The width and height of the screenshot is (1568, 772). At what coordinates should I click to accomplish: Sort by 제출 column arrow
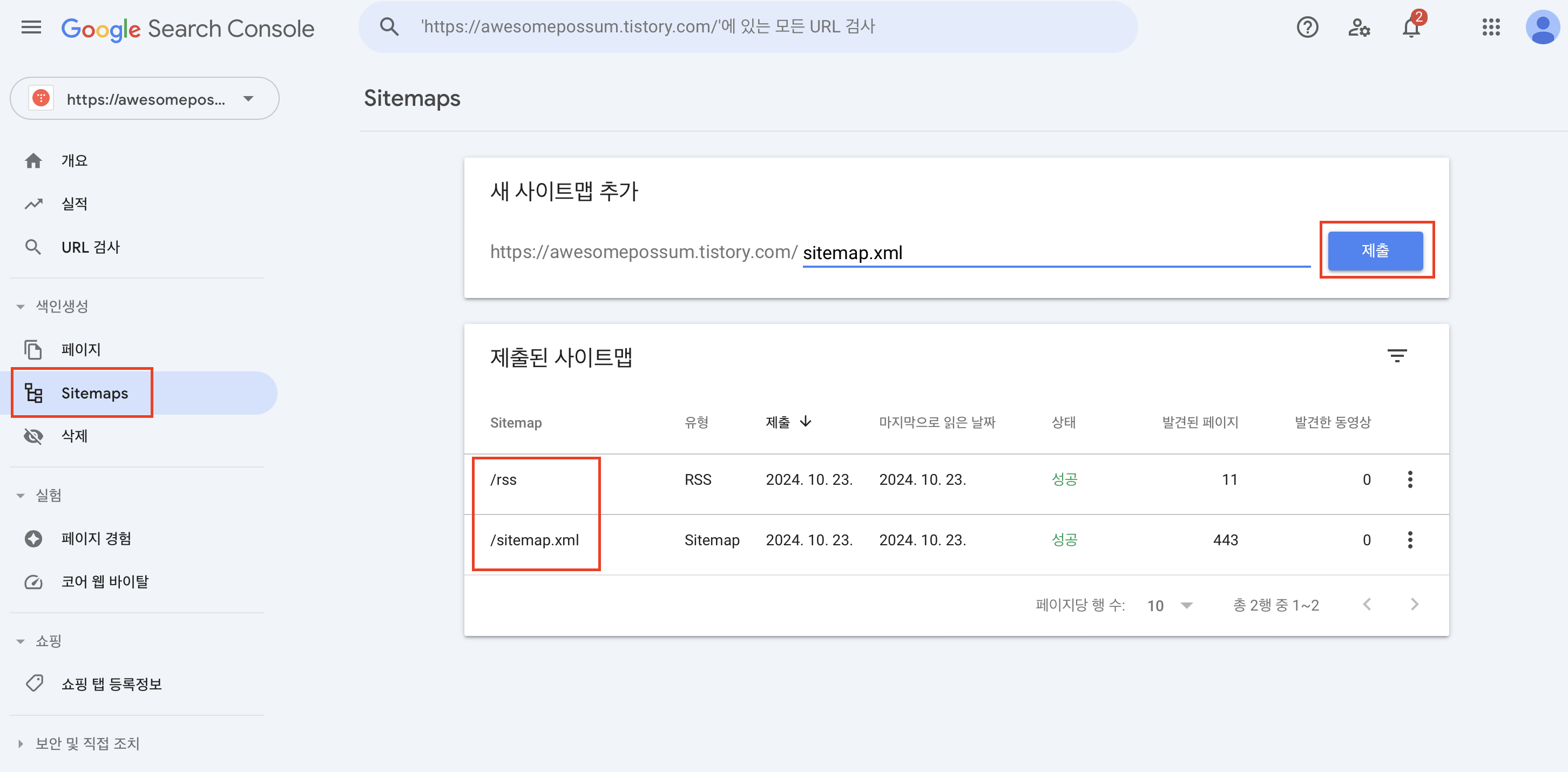point(805,421)
